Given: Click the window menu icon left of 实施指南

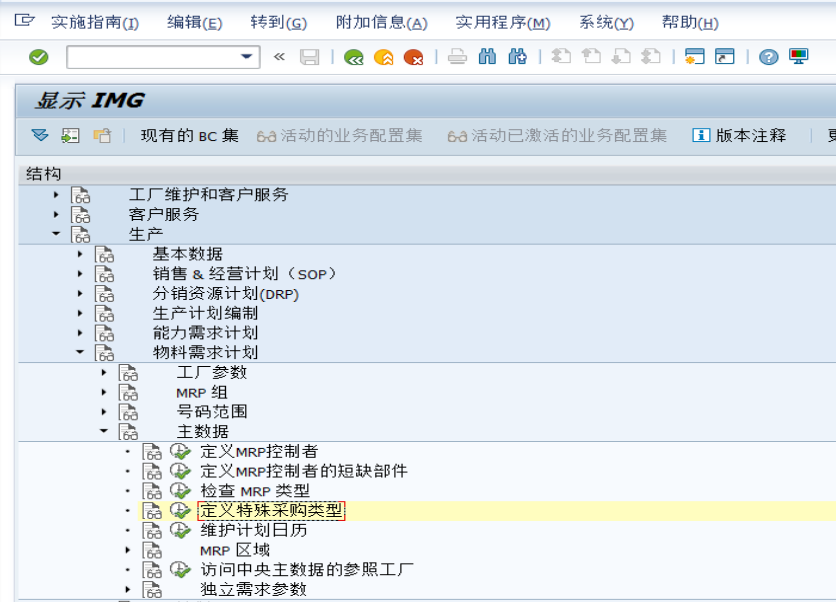Looking at the screenshot, I should (24, 21).
